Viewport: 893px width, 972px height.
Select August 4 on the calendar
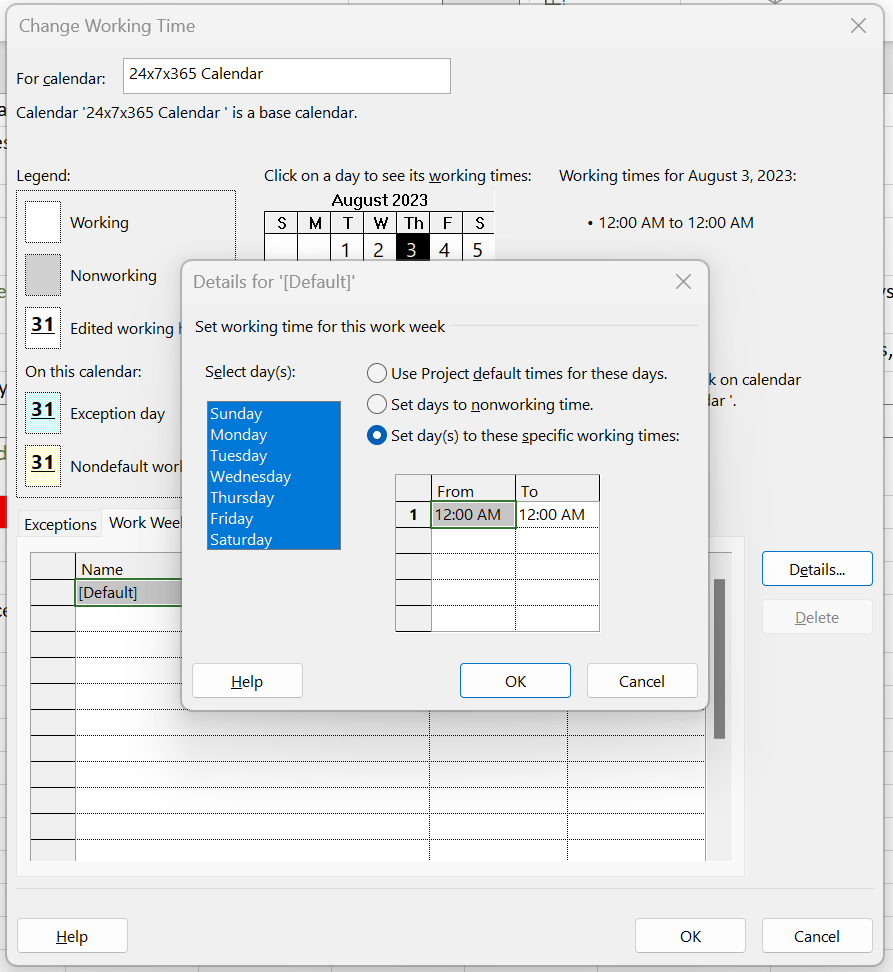coord(446,250)
